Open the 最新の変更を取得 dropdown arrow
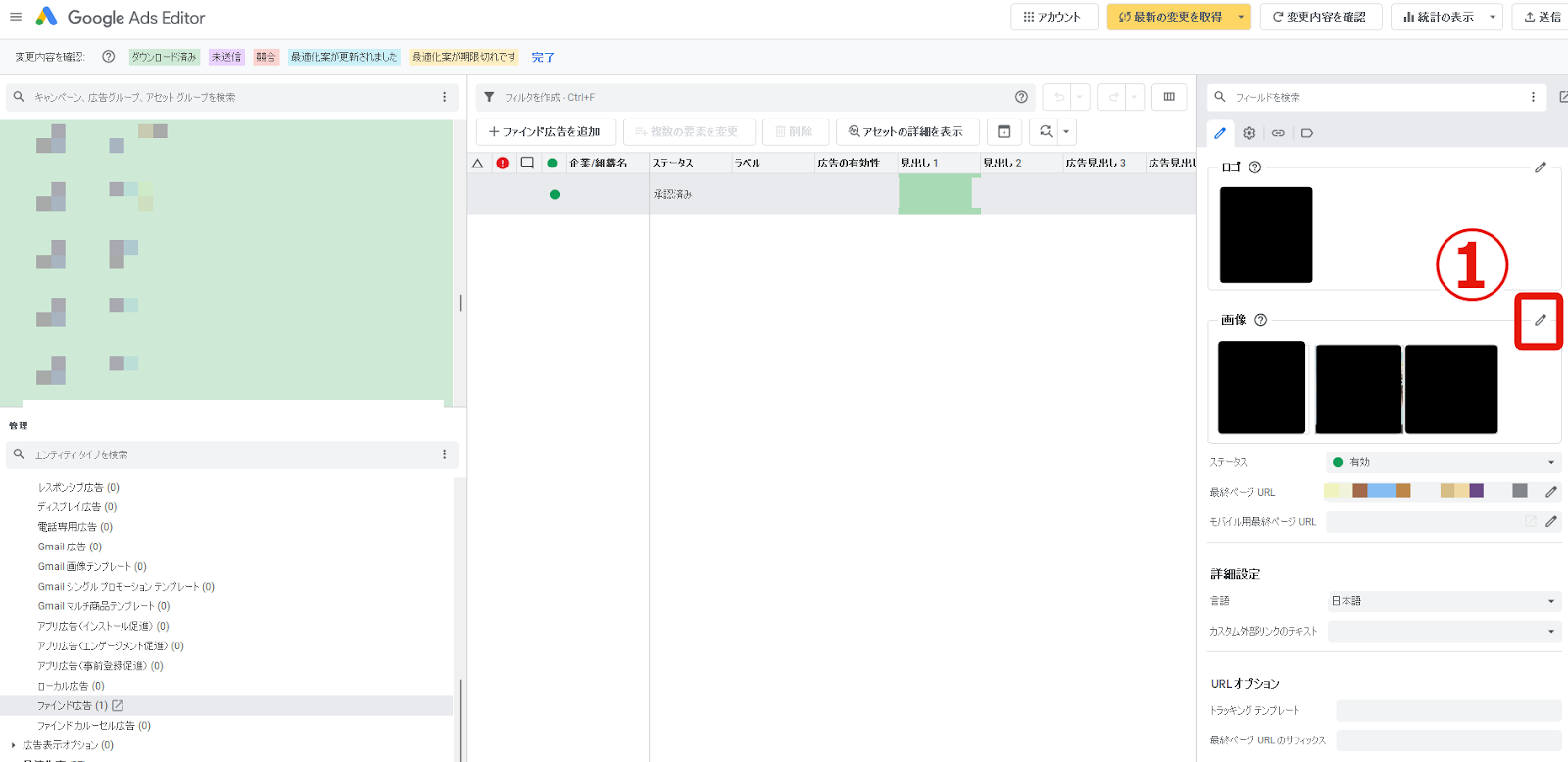1568x762 pixels. coord(1241,17)
